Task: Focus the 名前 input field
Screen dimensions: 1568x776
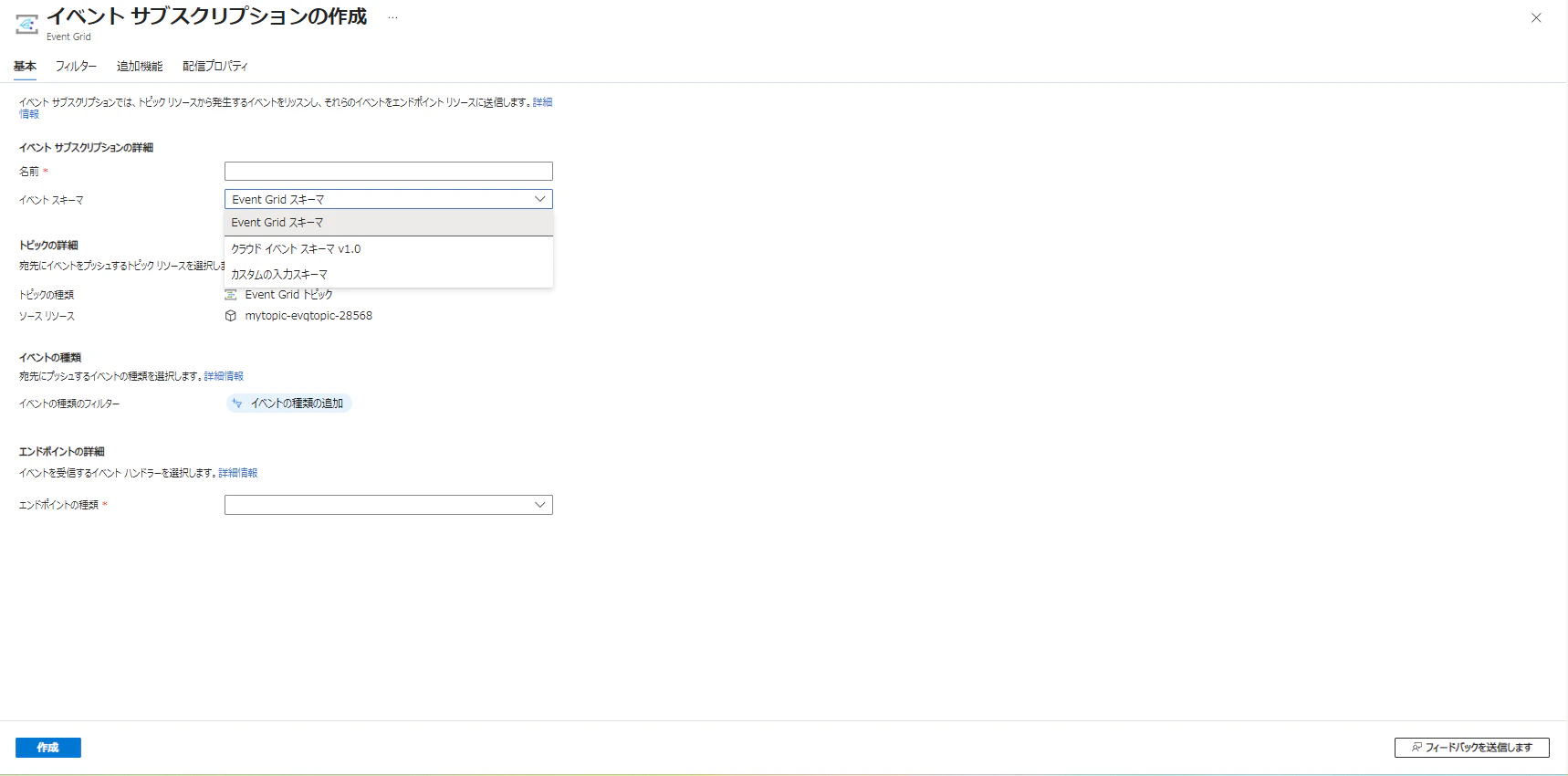Action: click(389, 171)
